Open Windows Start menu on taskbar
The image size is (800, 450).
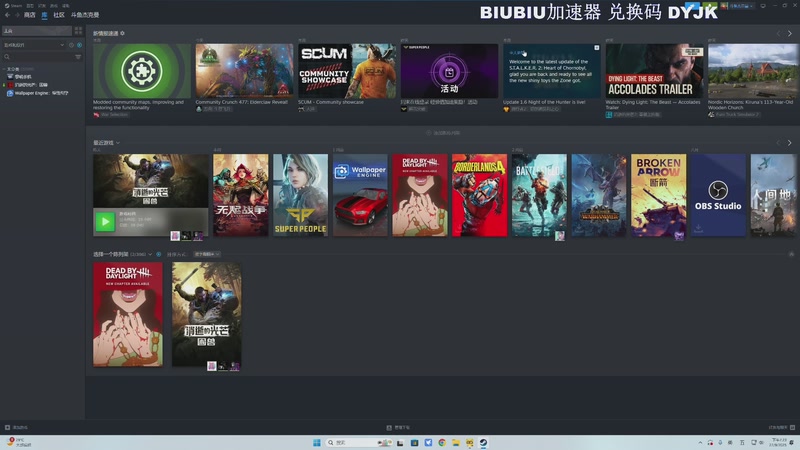(x=316, y=442)
